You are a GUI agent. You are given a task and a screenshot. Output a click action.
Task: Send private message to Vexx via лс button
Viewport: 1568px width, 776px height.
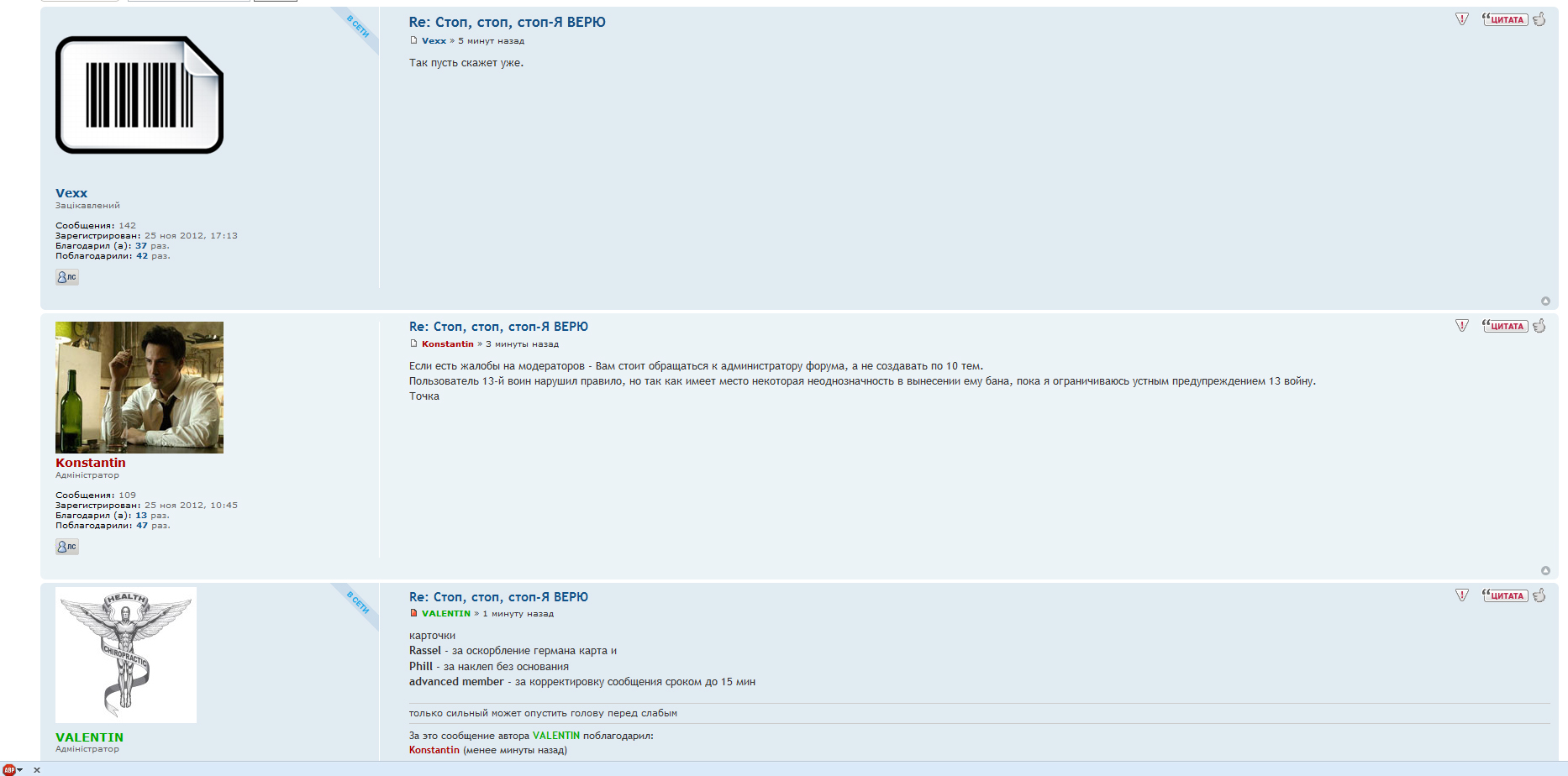click(67, 277)
